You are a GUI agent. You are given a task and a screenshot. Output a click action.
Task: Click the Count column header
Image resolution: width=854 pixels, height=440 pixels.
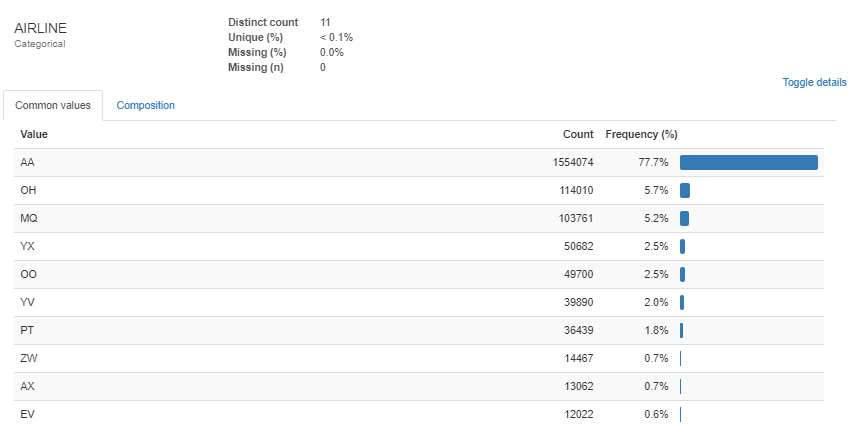578,134
